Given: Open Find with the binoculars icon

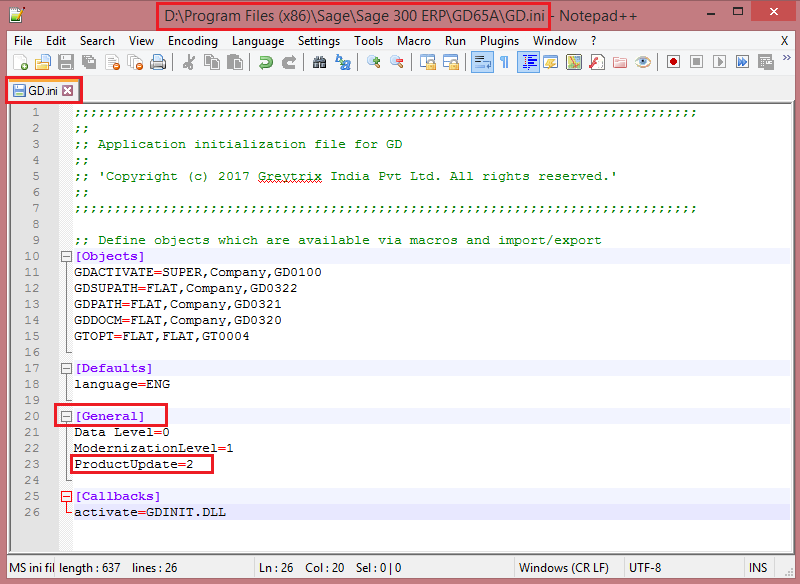Looking at the screenshot, I should click(x=319, y=62).
